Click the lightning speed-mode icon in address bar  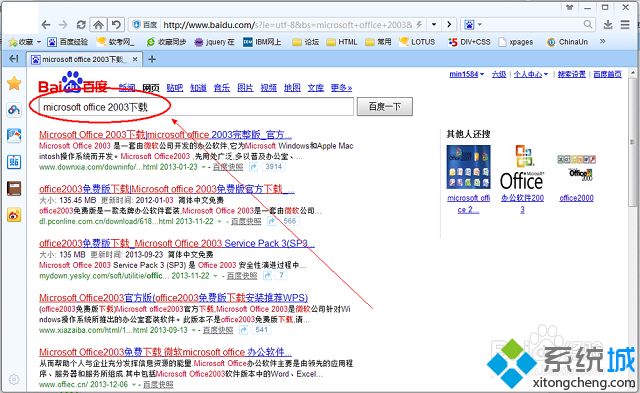(420, 25)
